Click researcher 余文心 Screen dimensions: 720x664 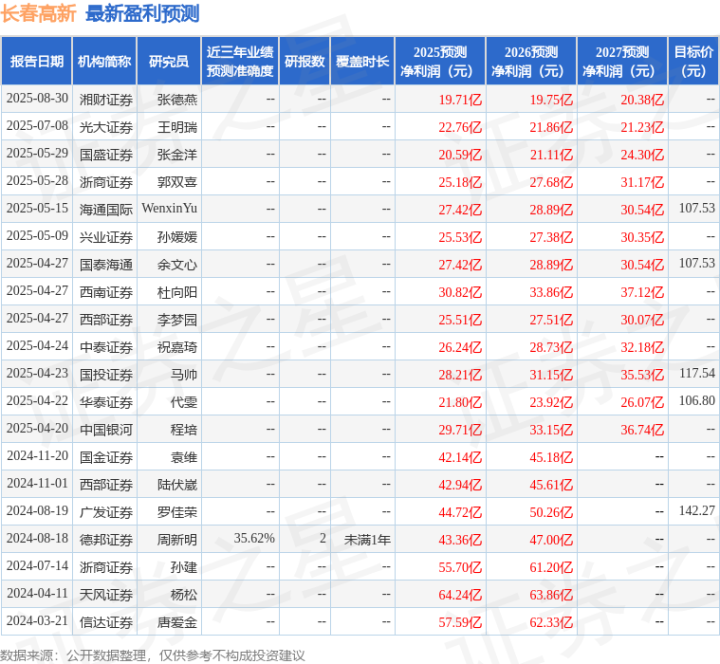pos(177,265)
